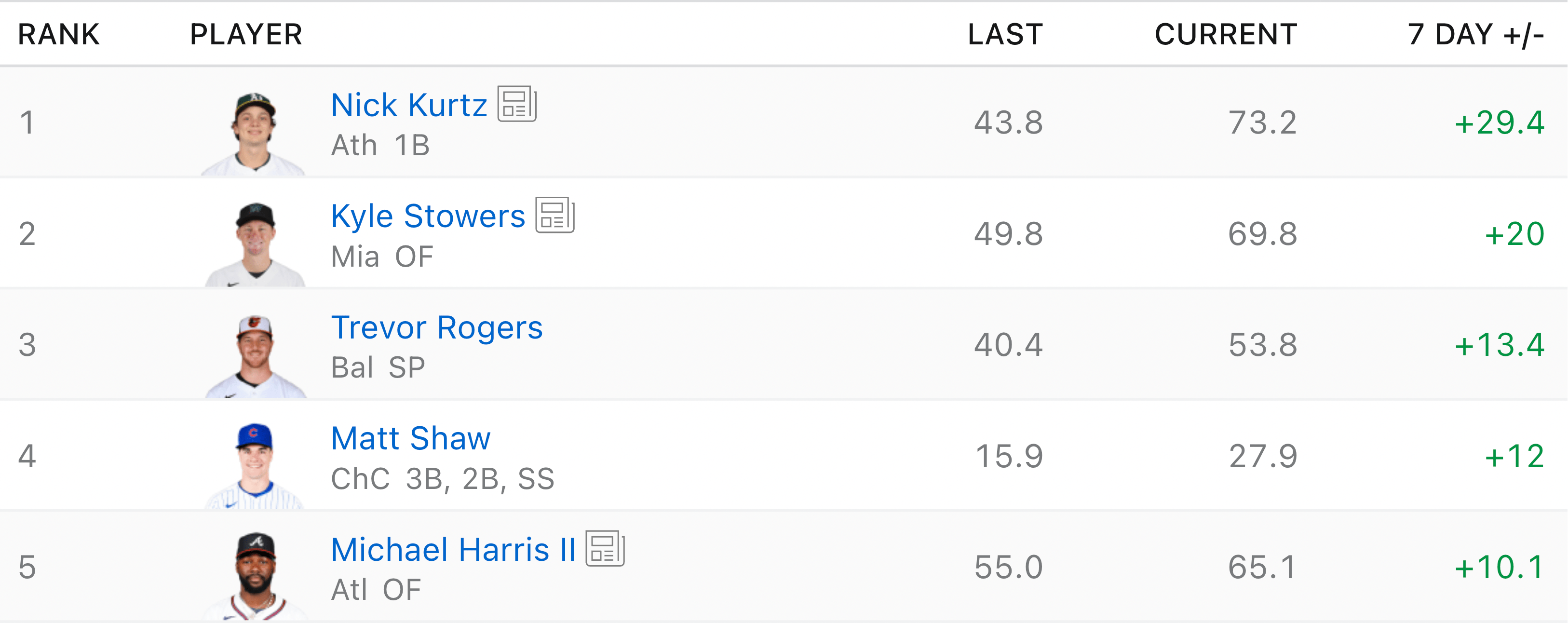Viewport: 1568px width, 623px height.
Task: Sort by RANK column header
Action: 58,34
